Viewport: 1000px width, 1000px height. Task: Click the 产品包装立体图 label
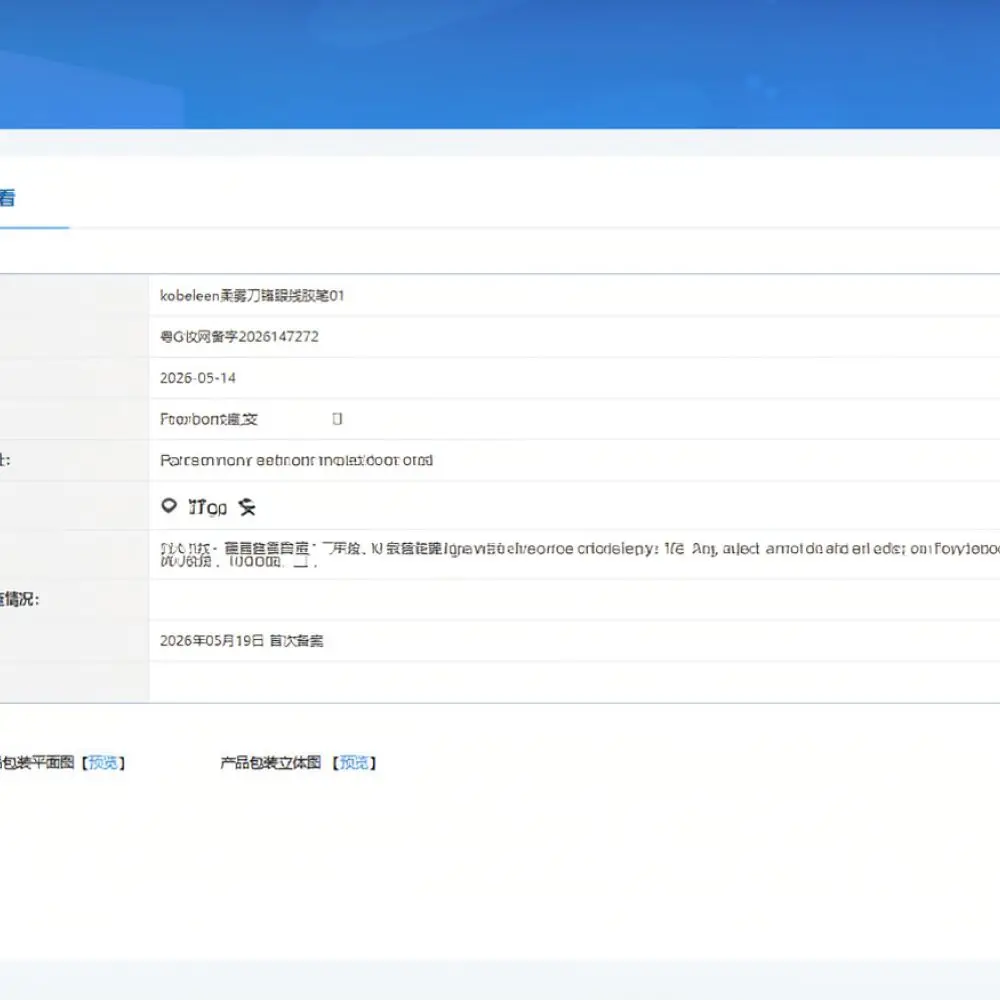click(x=270, y=763)
